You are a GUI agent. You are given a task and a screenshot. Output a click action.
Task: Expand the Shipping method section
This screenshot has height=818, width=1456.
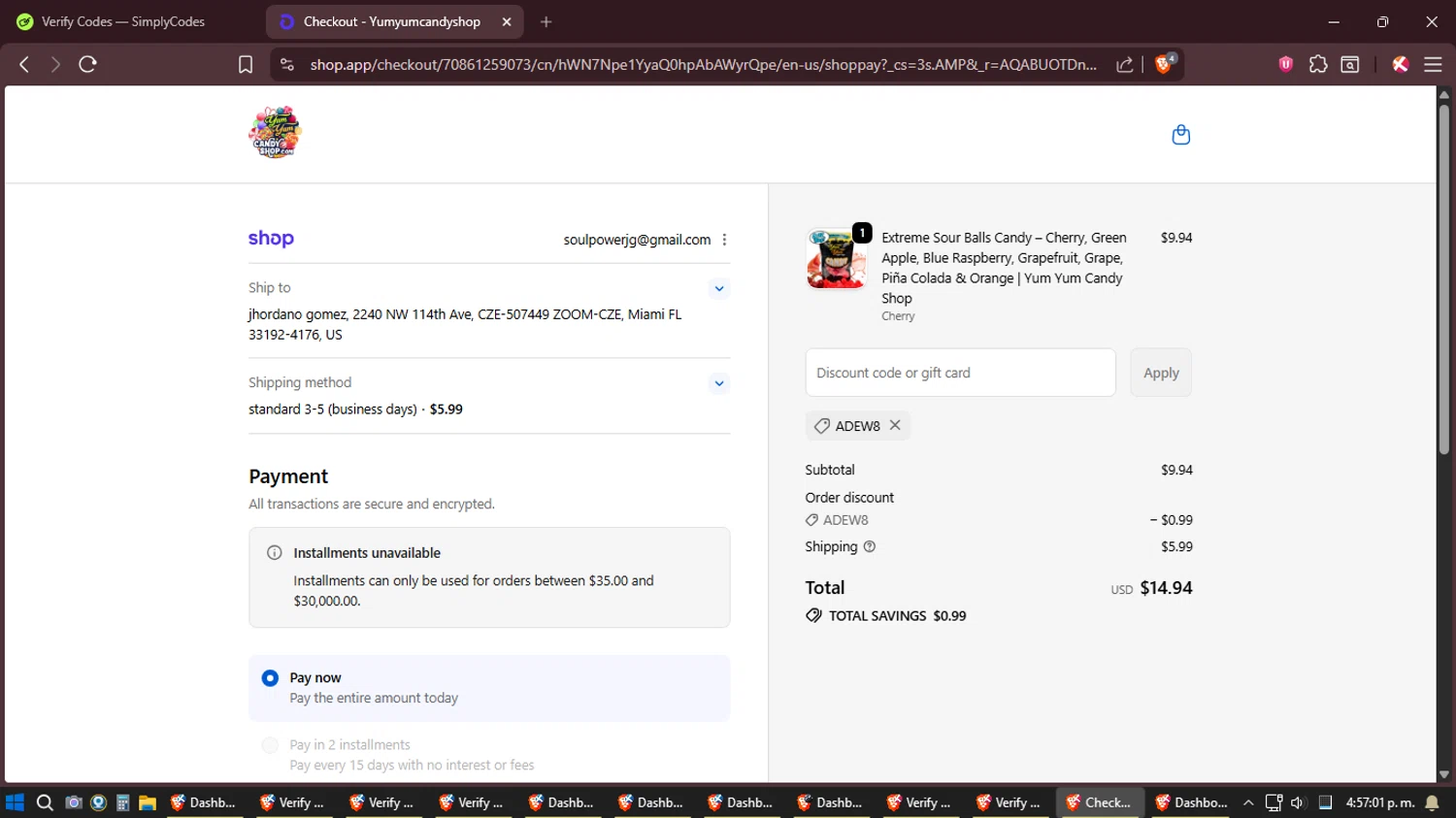coord(718,383)
